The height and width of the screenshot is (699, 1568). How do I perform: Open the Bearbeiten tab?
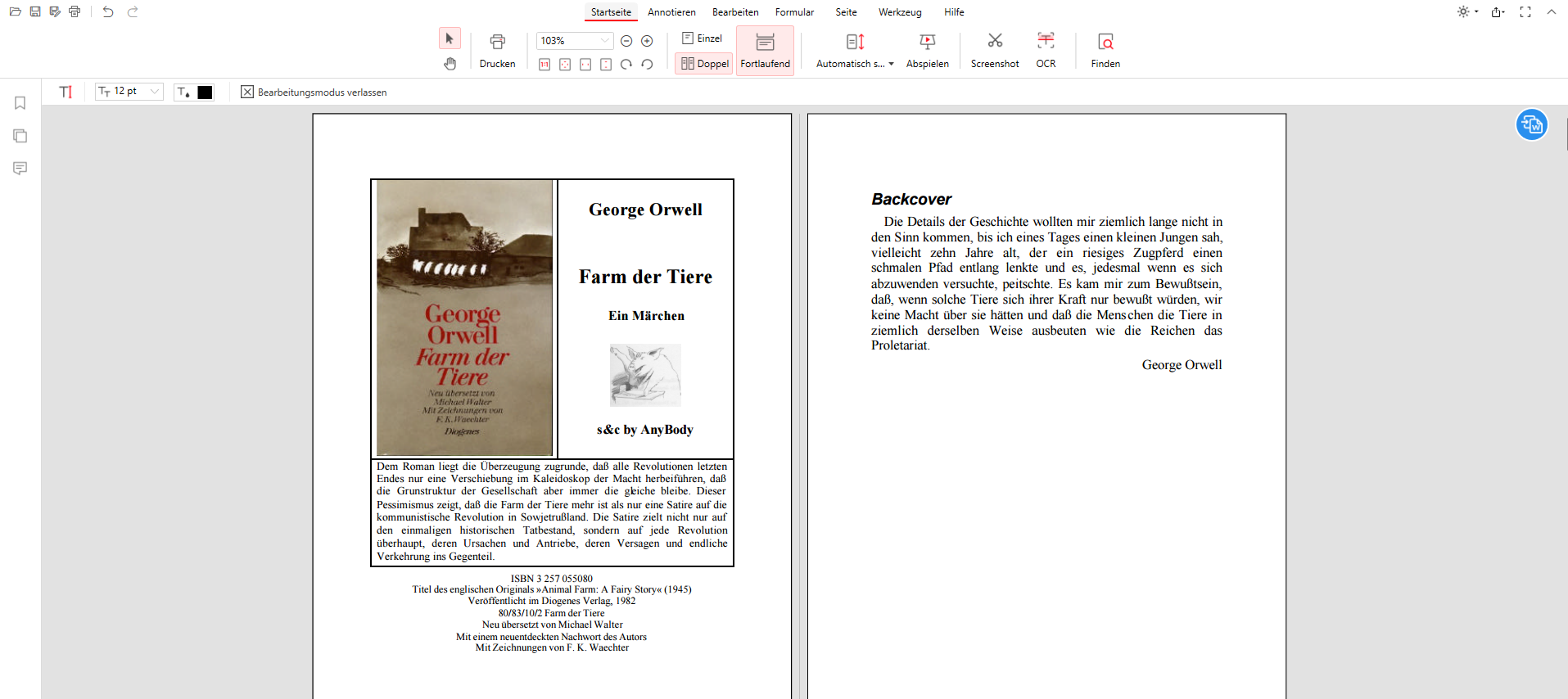coord(735,12)
